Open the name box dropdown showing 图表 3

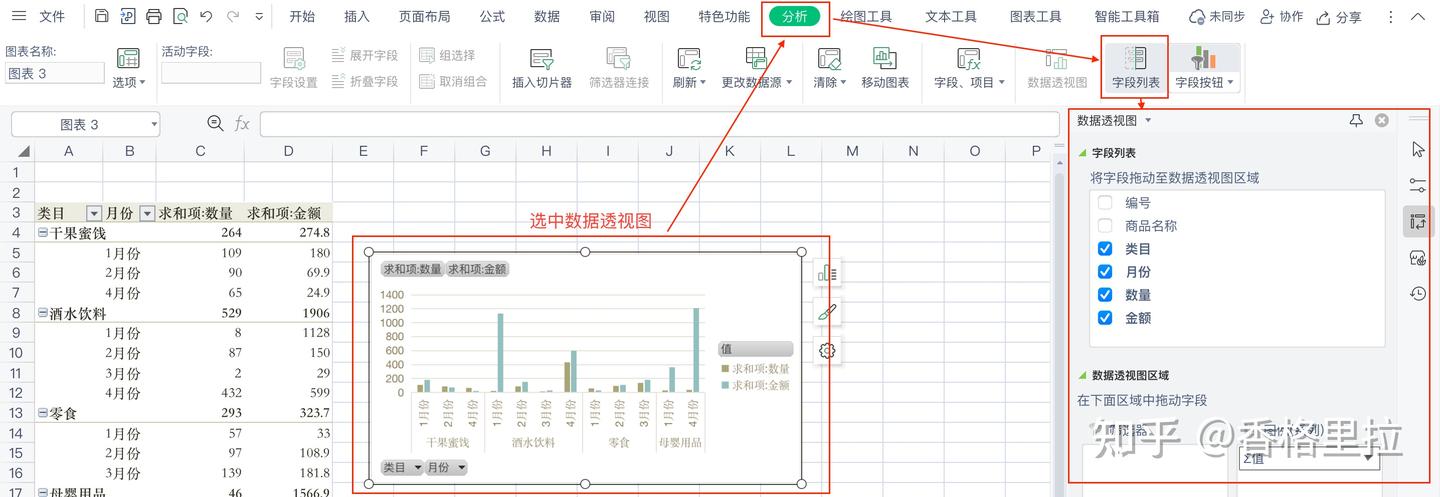coord(154,124)
